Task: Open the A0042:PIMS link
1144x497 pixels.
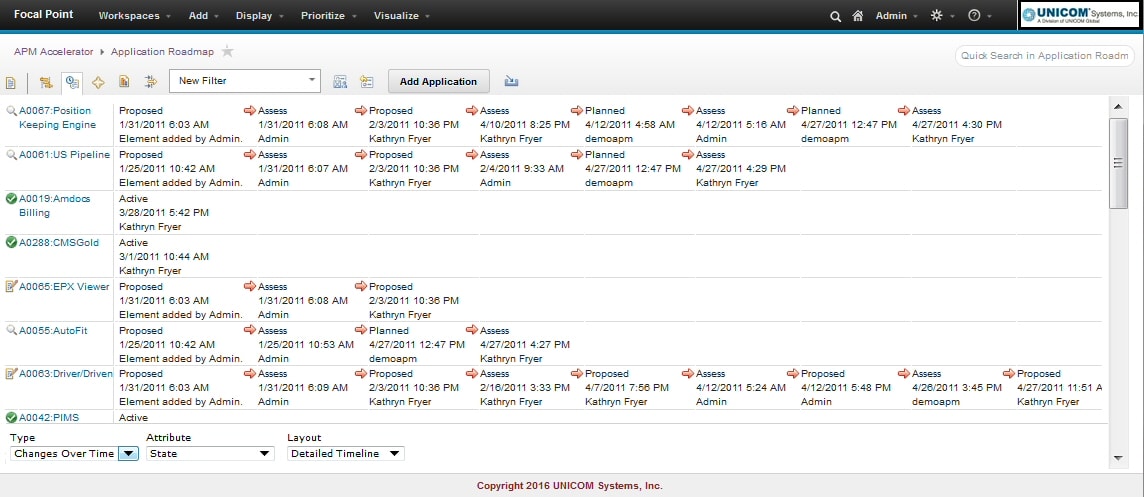Action: click(49, 417)
